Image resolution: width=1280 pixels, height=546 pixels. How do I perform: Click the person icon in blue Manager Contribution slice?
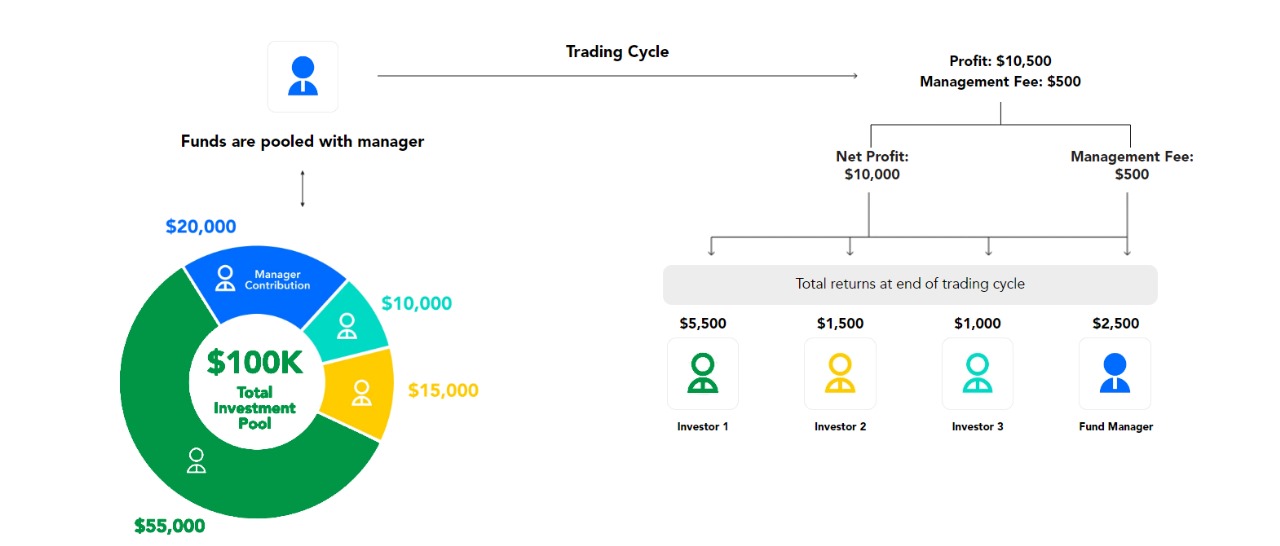(226, 278)
